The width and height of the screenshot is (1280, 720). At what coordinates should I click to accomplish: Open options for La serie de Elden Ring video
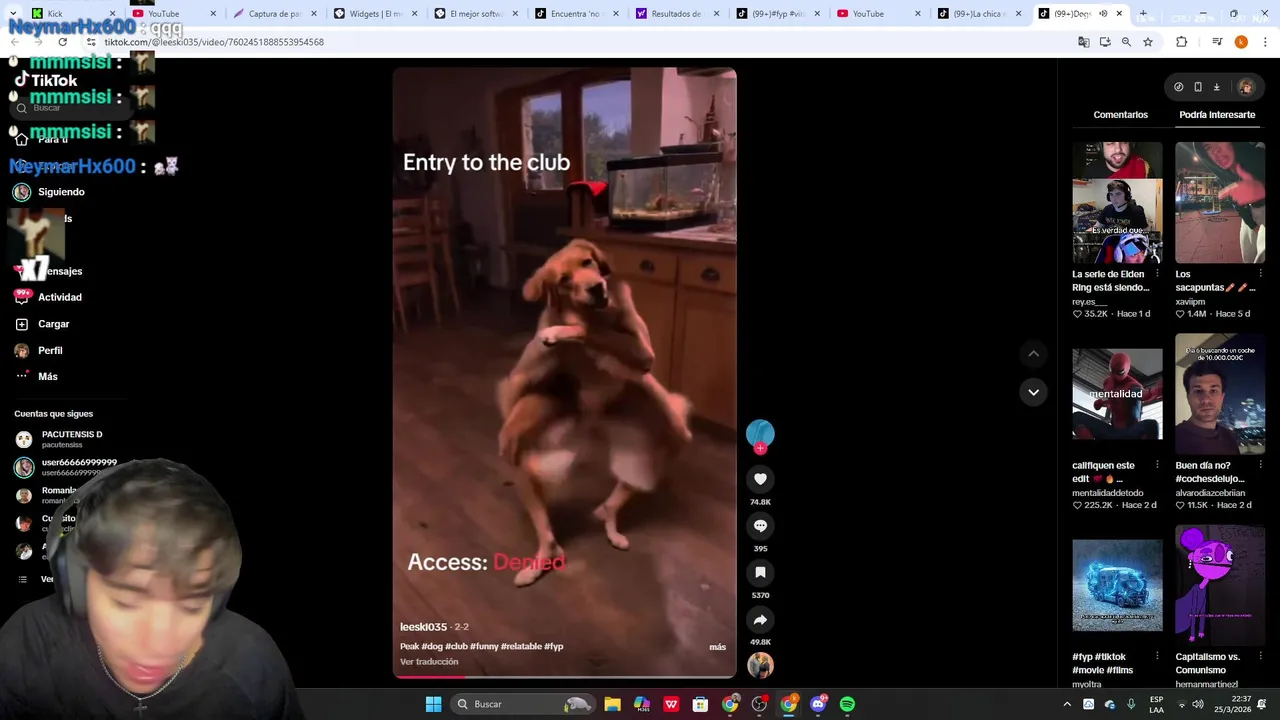click(1157, 274)
